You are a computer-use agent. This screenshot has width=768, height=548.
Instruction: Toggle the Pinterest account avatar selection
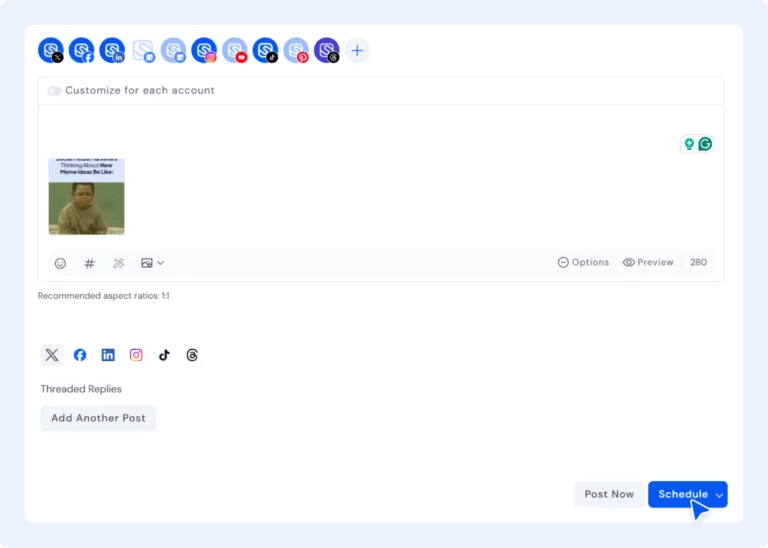click(x=296, y=50)
